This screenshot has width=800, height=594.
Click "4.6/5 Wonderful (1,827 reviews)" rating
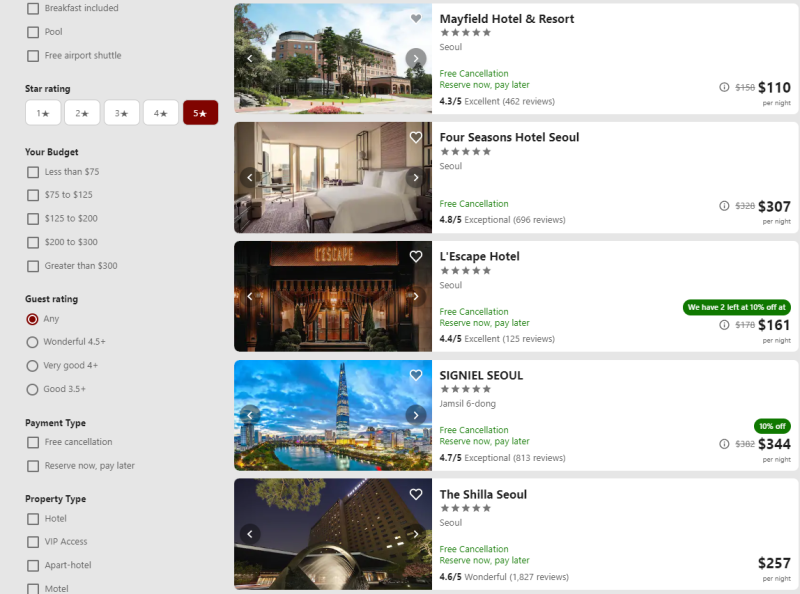tap(504, 577)
